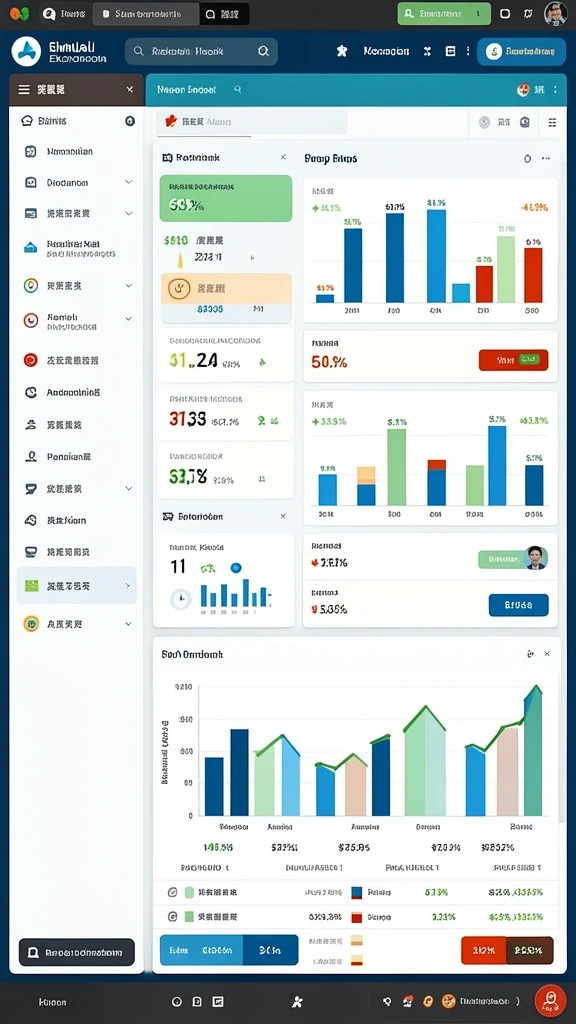Click the hamburger menu icon in sidebar header

pyautogui.click(x=24, y=89)
